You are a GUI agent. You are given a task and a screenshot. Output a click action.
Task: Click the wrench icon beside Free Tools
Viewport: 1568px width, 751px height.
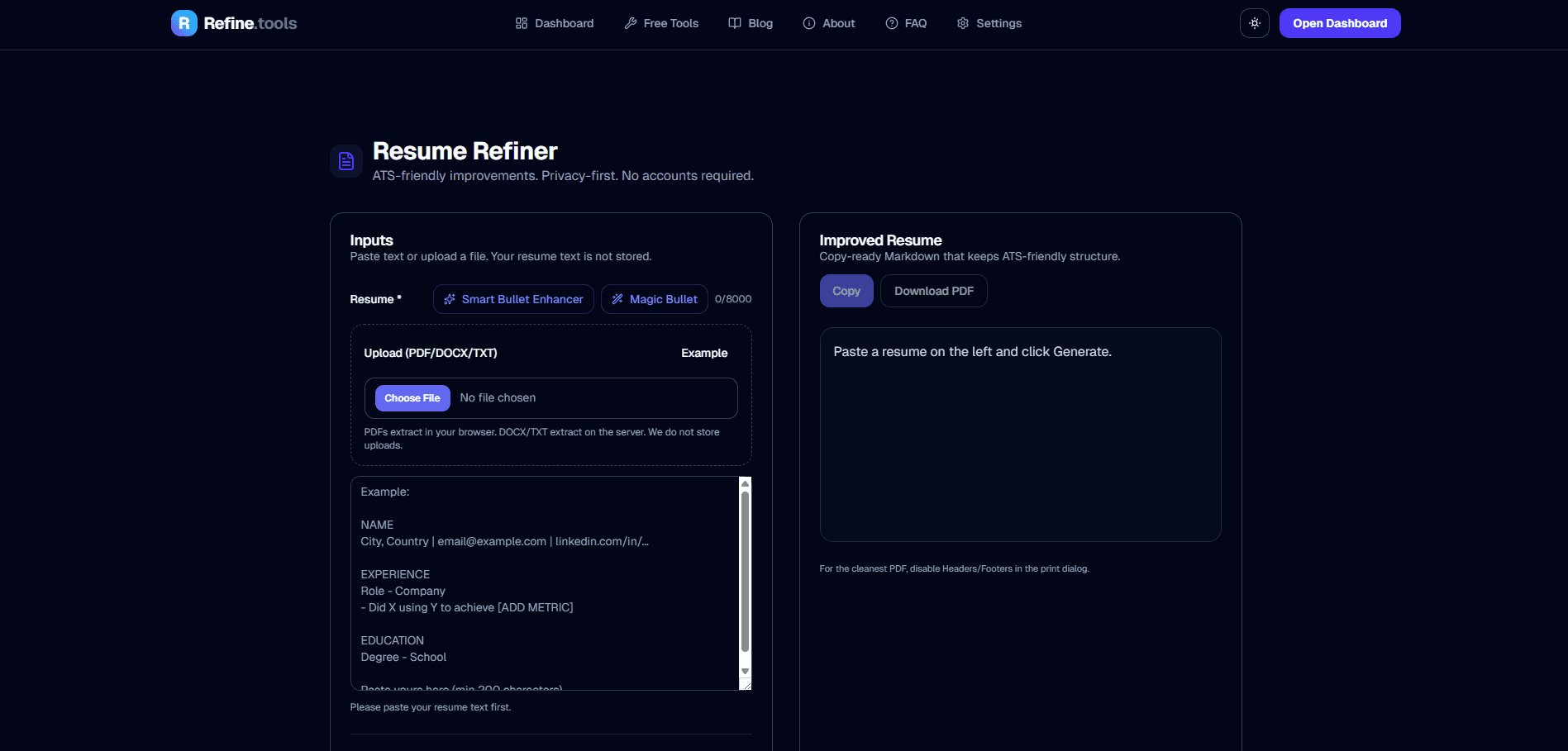pos(630,23)
